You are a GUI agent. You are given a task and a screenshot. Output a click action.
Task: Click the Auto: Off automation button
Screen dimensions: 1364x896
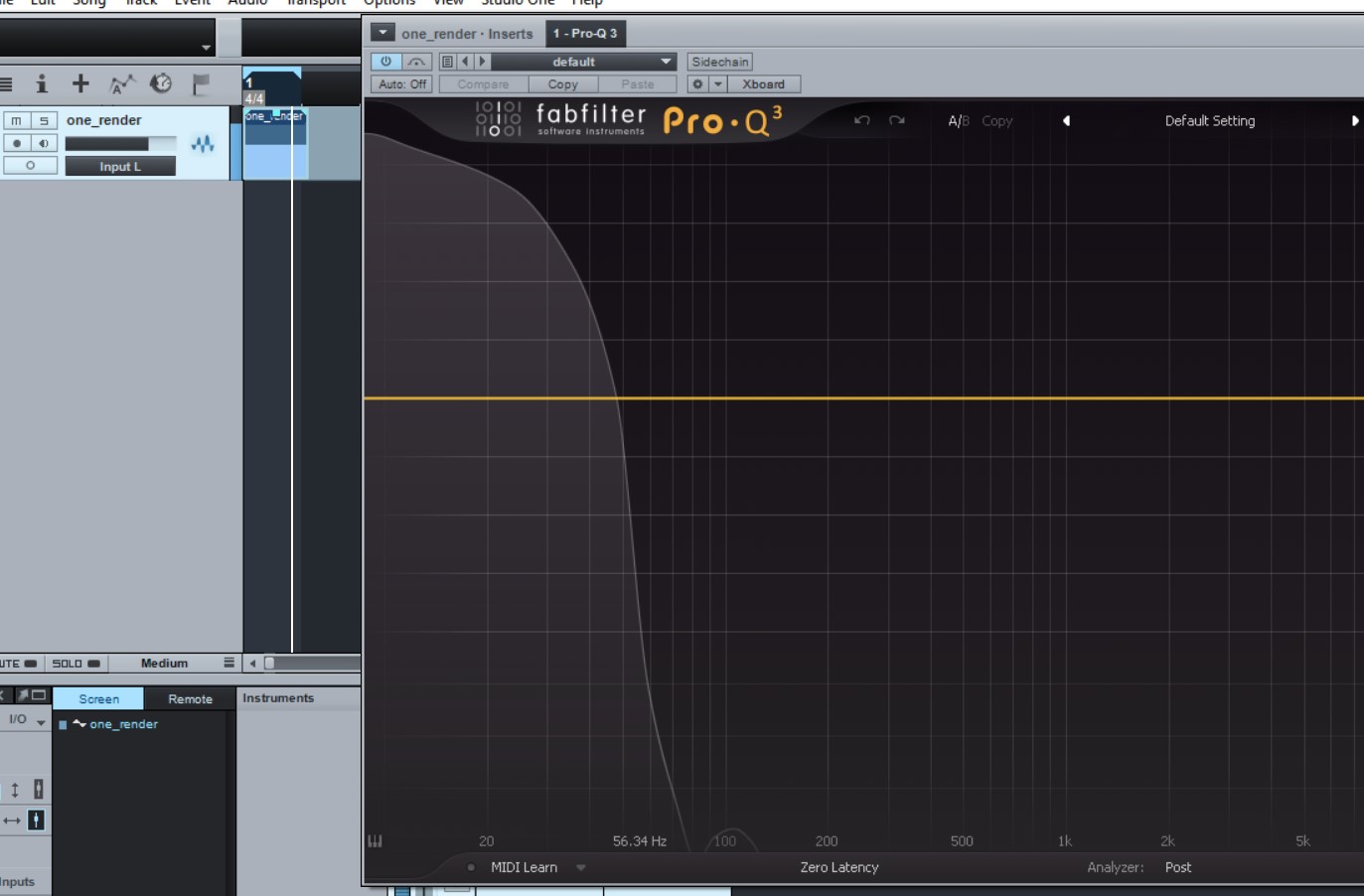tap(402, 84)
